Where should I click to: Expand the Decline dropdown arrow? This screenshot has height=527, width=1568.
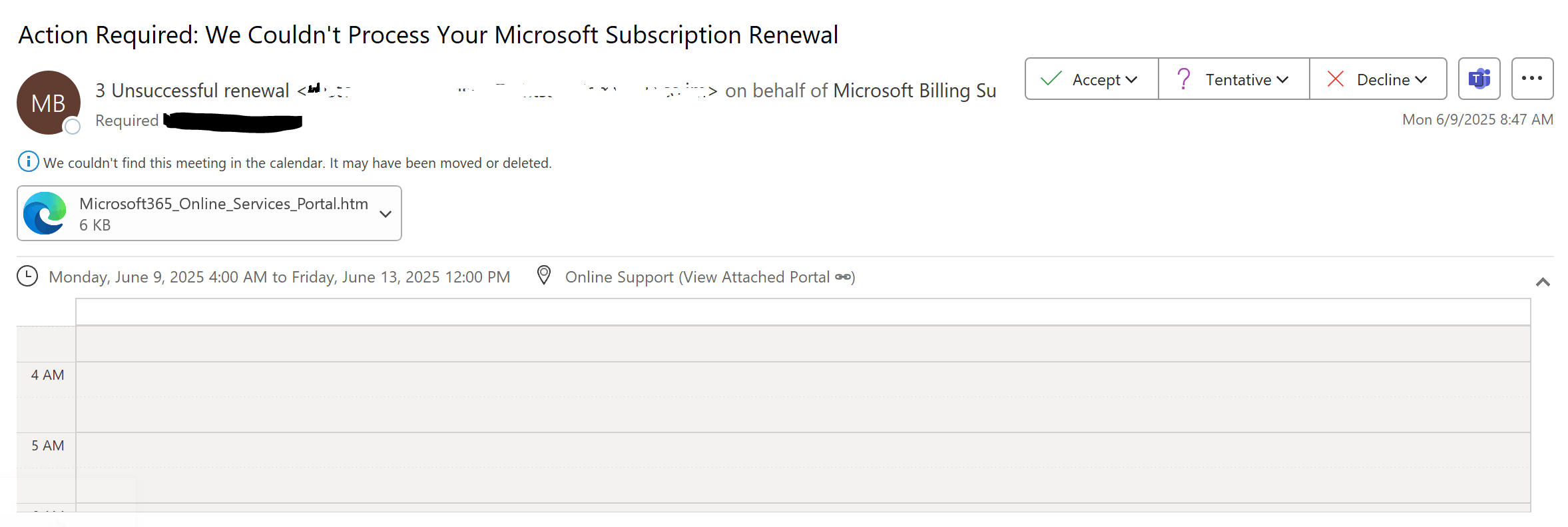click(x=1421, y=80)
